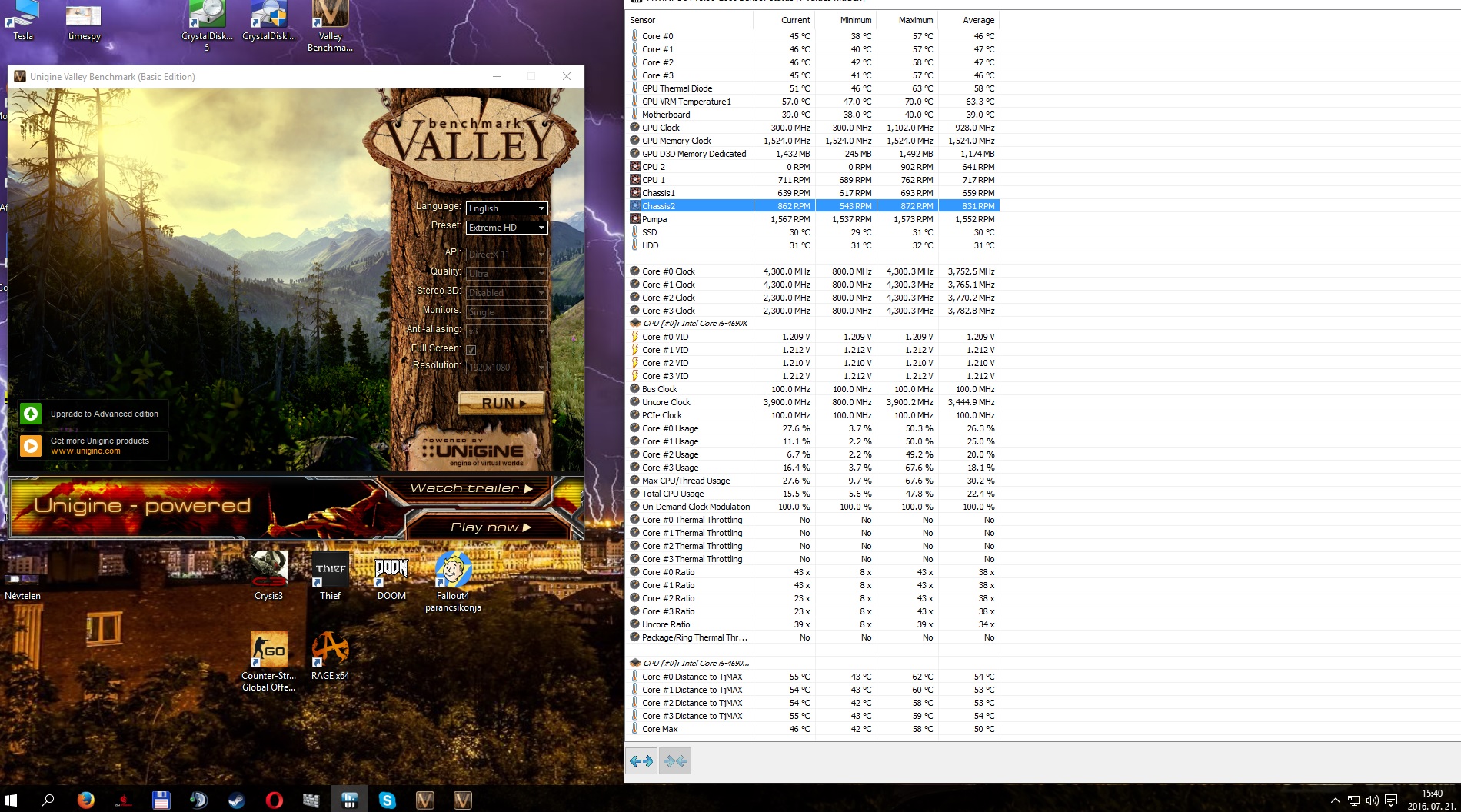This screenshot has height=812, width=1461.
Task: Click Get more Unigine products link
Action: 92,446
